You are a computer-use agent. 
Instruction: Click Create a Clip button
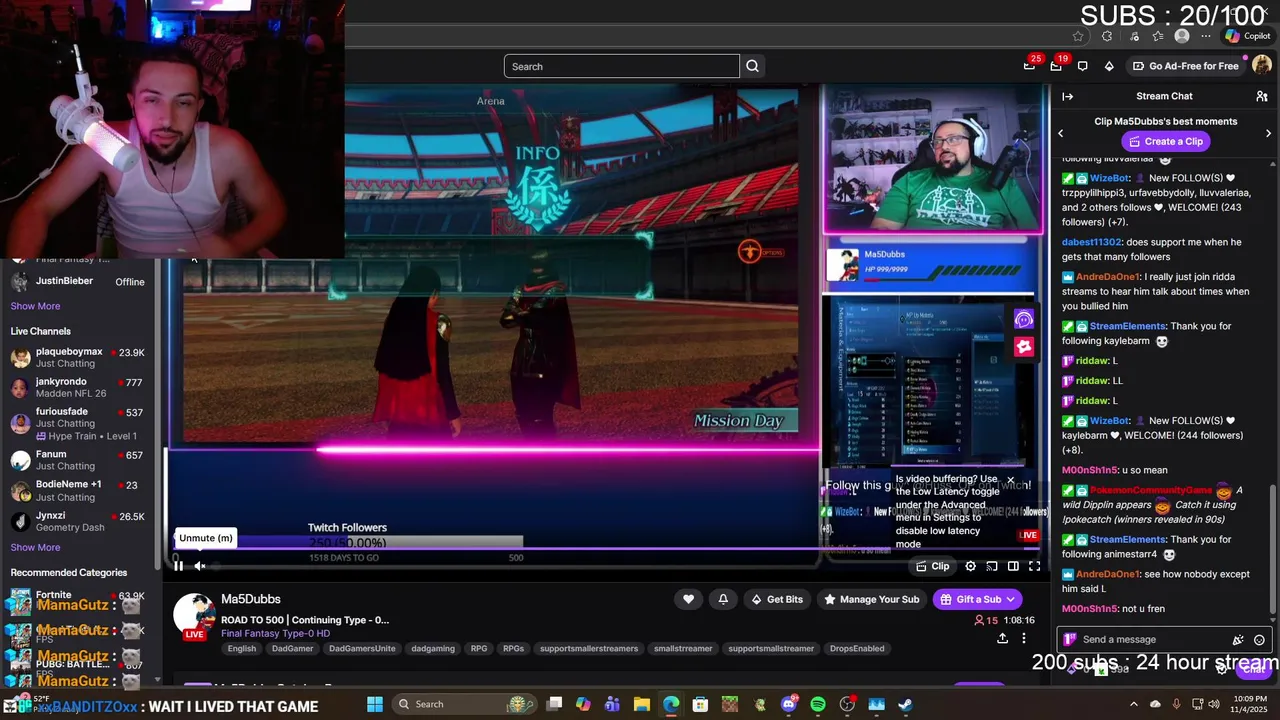tap(1165, 141)
